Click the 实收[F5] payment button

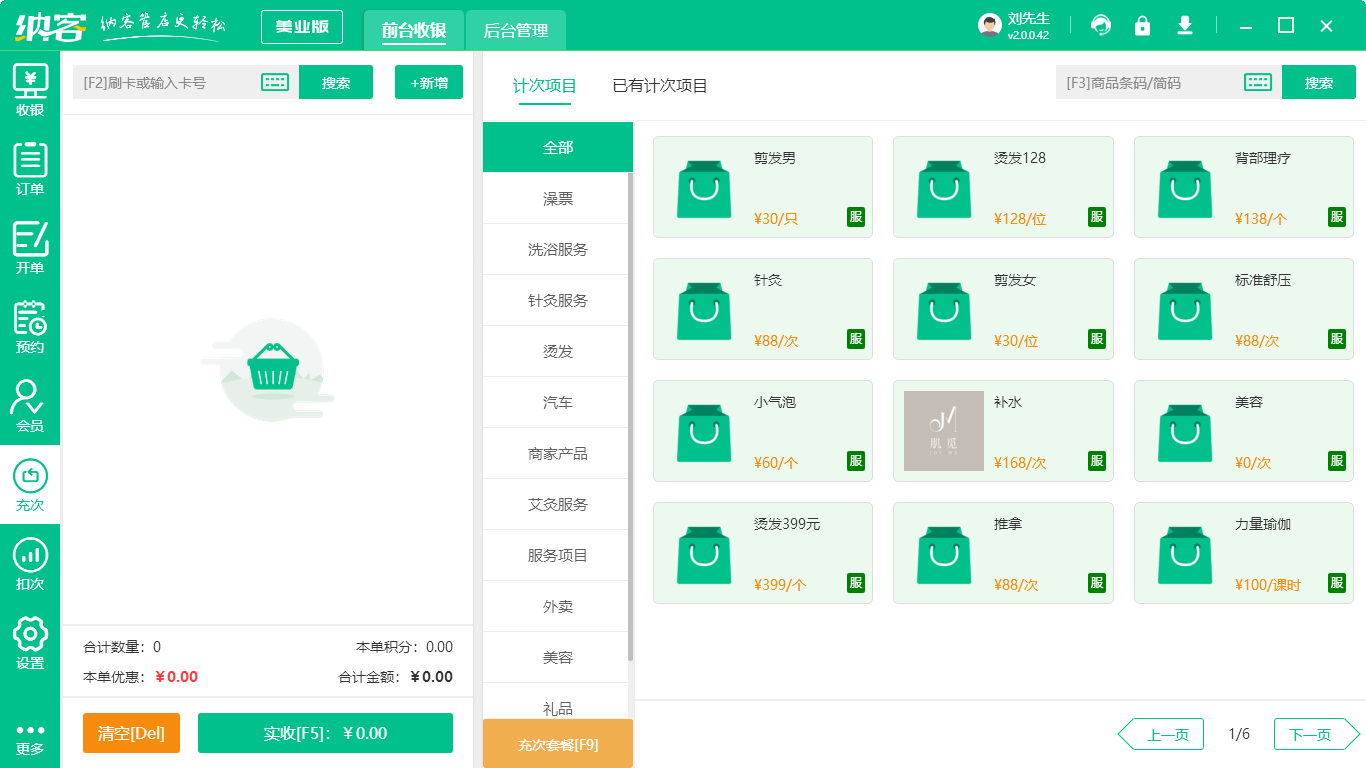(325, 733)
